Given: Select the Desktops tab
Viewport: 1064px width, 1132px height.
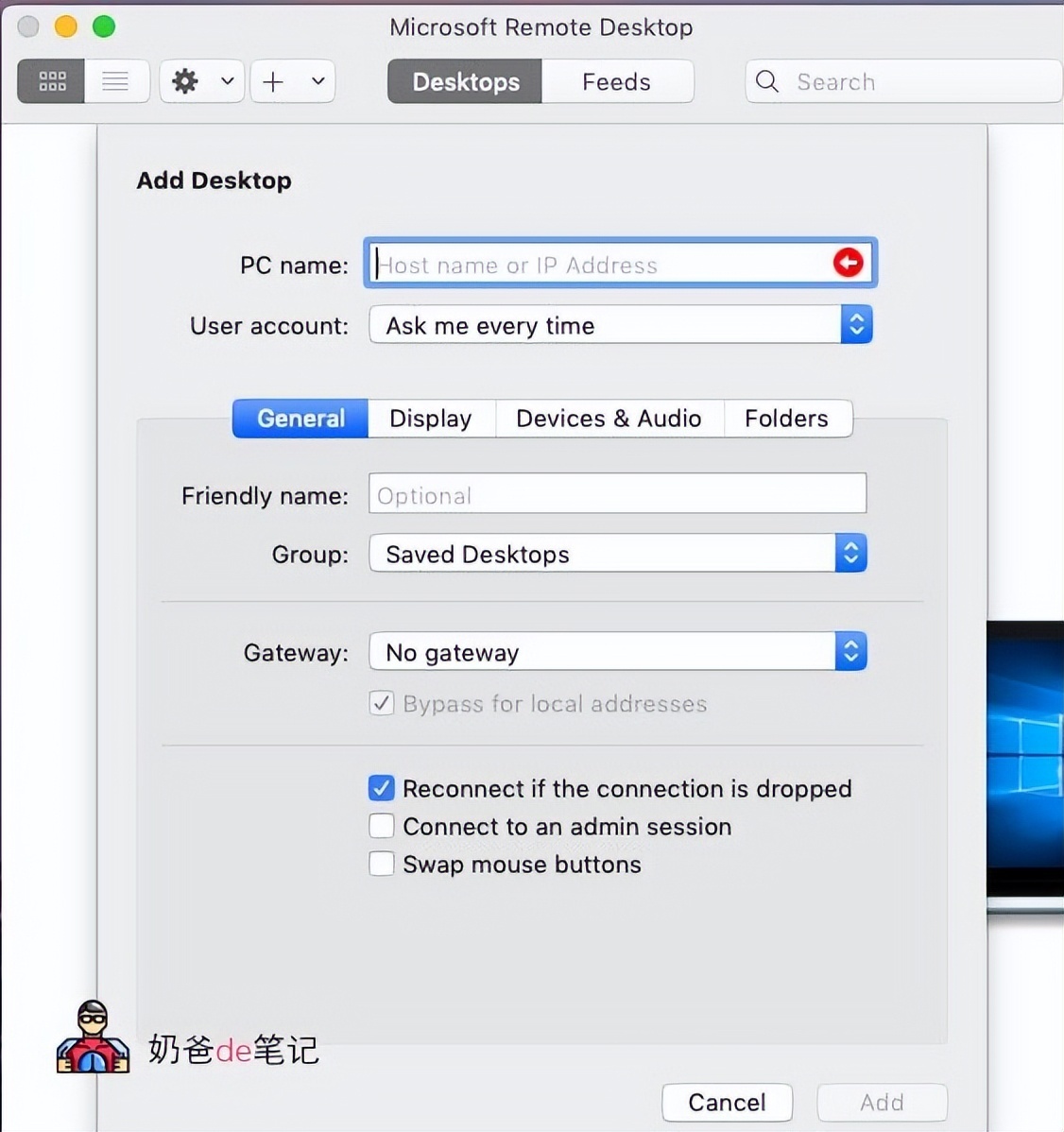Looking at the screenshot, I should (465, 81).
